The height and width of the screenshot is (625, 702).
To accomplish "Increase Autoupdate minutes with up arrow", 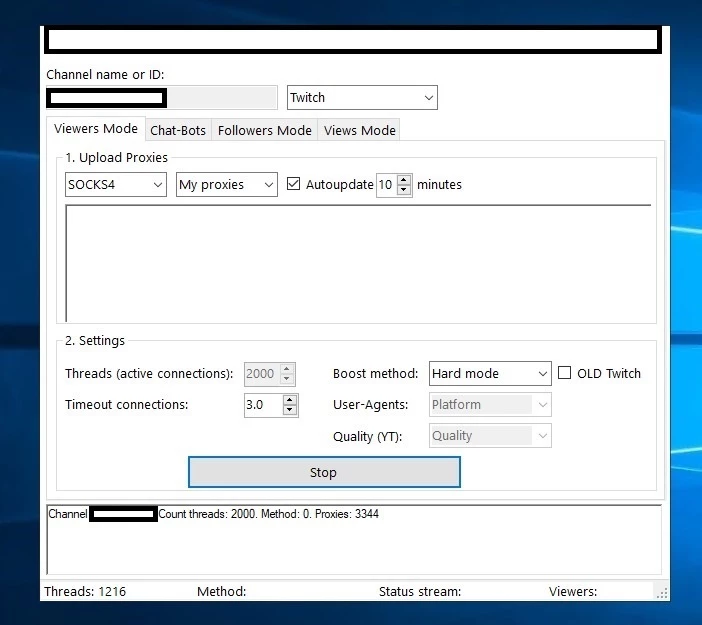I will [404, 180].
